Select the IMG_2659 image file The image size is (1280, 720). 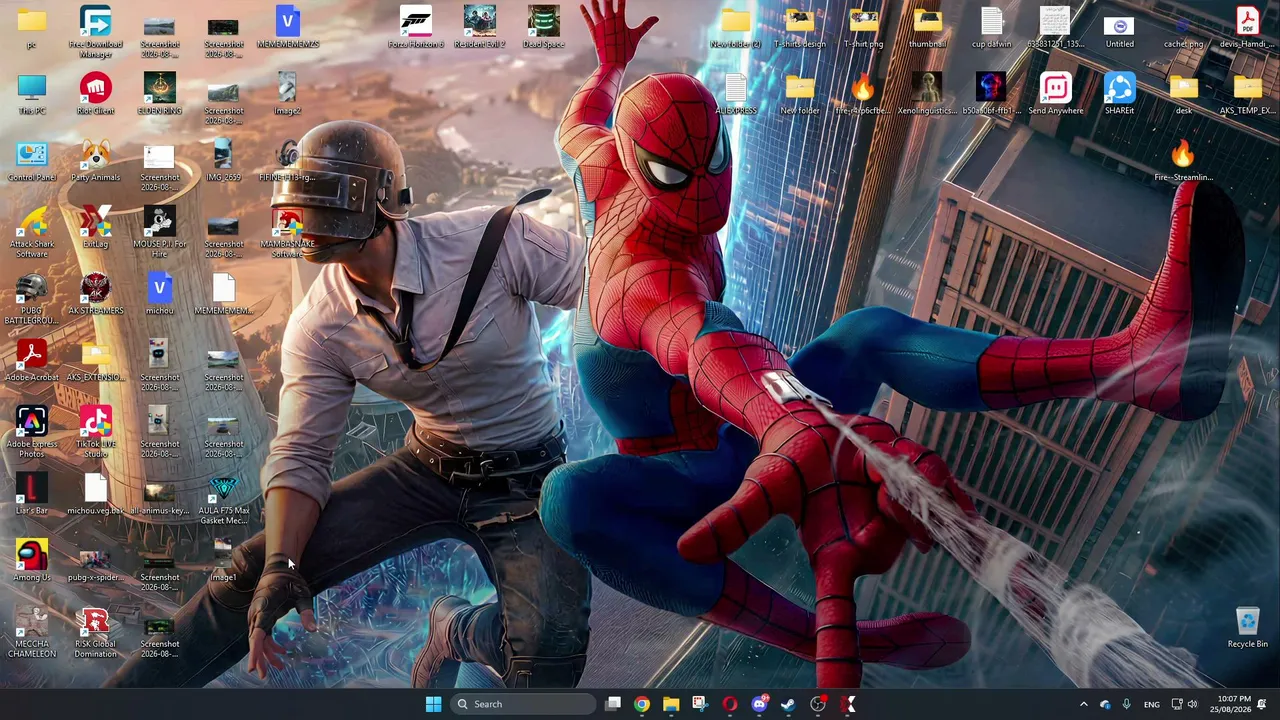(x=223, y=162)
